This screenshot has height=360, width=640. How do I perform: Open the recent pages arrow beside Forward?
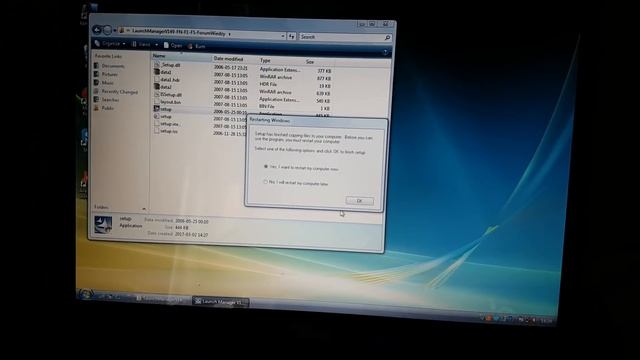pyautogui.click(x=115, y=30)
